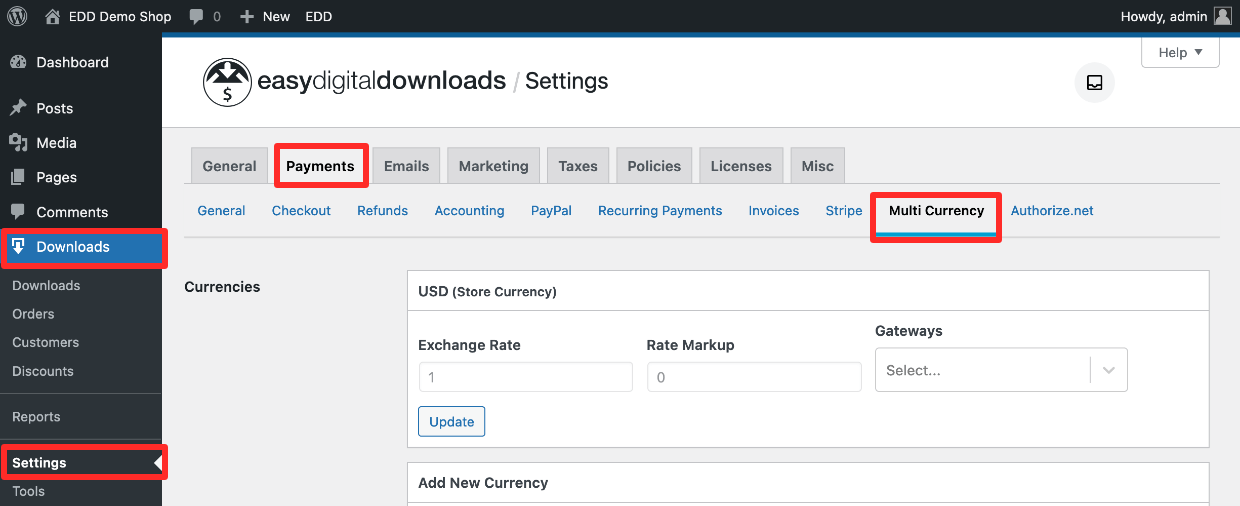Select the Payments tab

[320, 166]
